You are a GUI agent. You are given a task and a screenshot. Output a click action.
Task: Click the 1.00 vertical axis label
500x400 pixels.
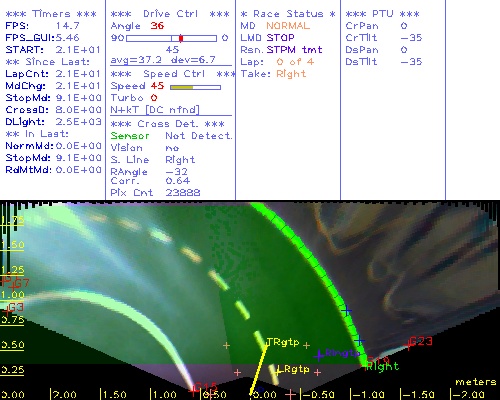coord(12,295)
